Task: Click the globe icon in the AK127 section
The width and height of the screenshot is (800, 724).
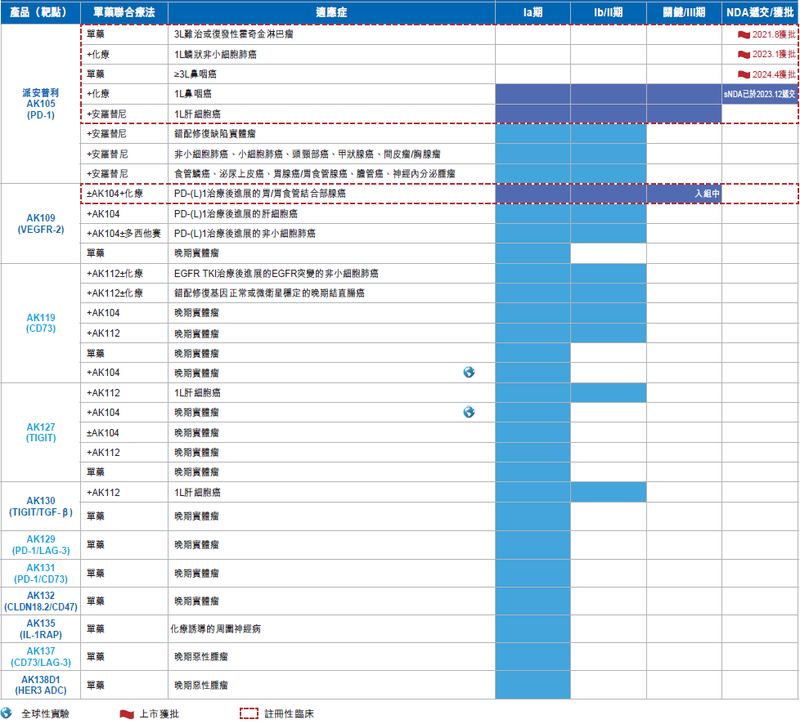Action: click(469, 412)
